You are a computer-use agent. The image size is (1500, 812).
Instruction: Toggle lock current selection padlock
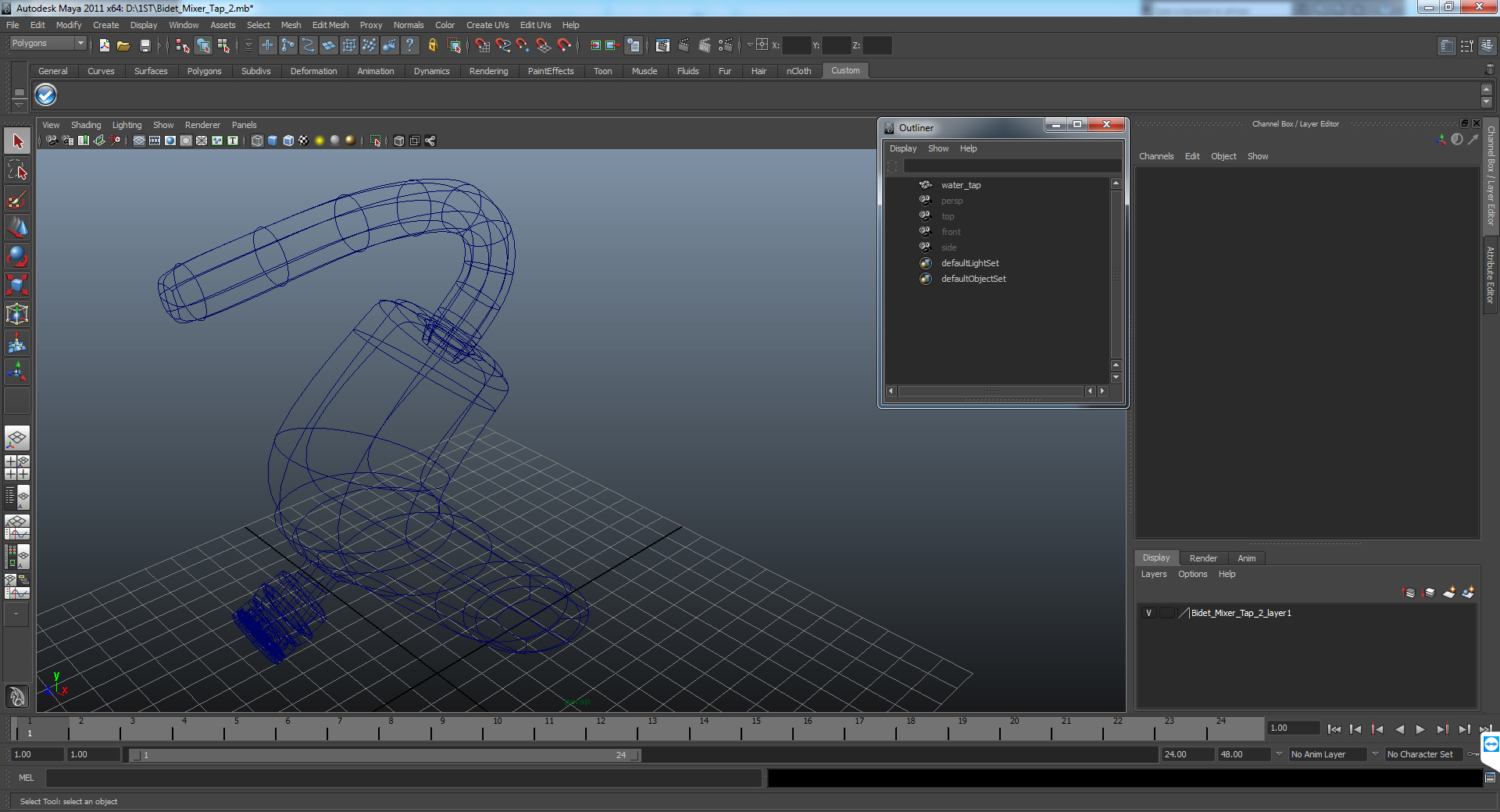tap(433, 45)
